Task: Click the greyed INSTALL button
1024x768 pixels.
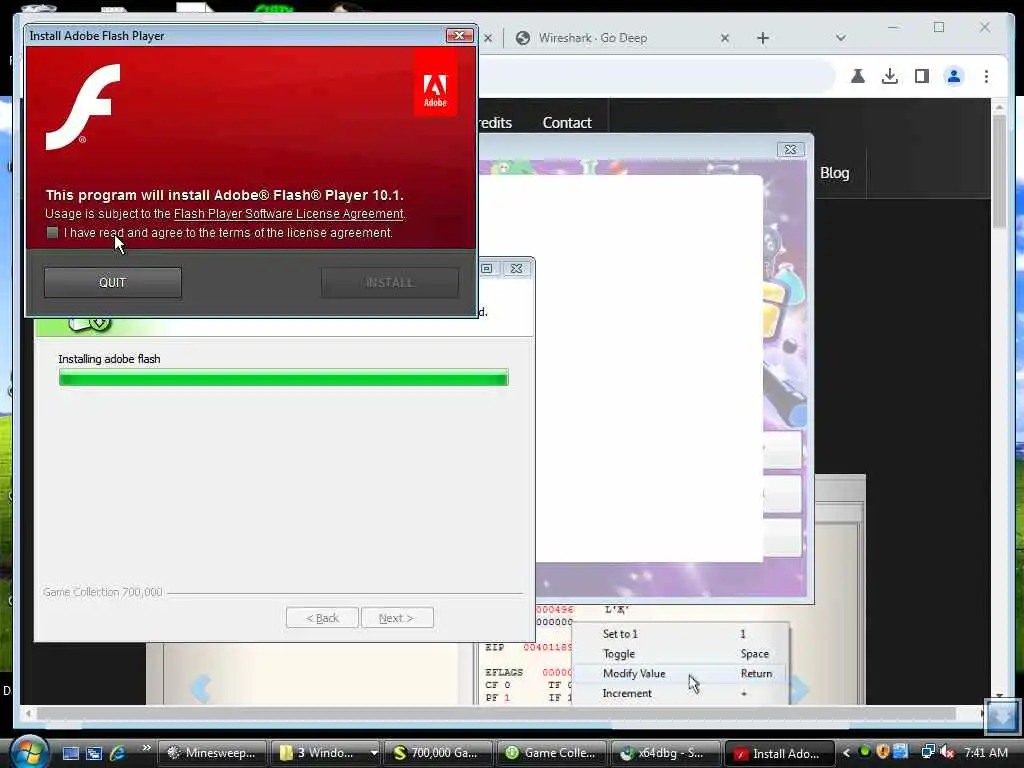Action: [390, 282]
